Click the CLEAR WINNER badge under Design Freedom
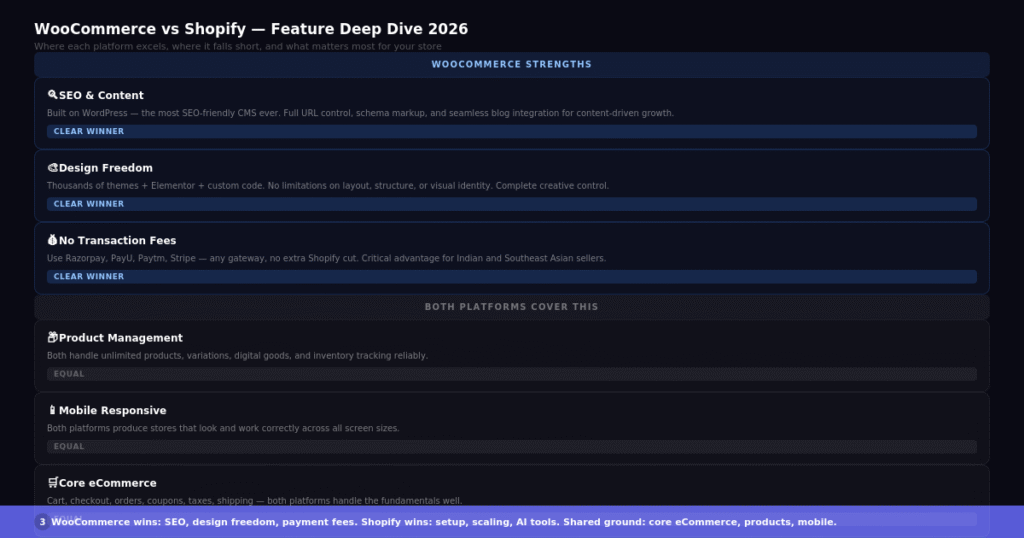Image resolution: width=1024 pixels, height=538 pixels. tap(511, 204)
